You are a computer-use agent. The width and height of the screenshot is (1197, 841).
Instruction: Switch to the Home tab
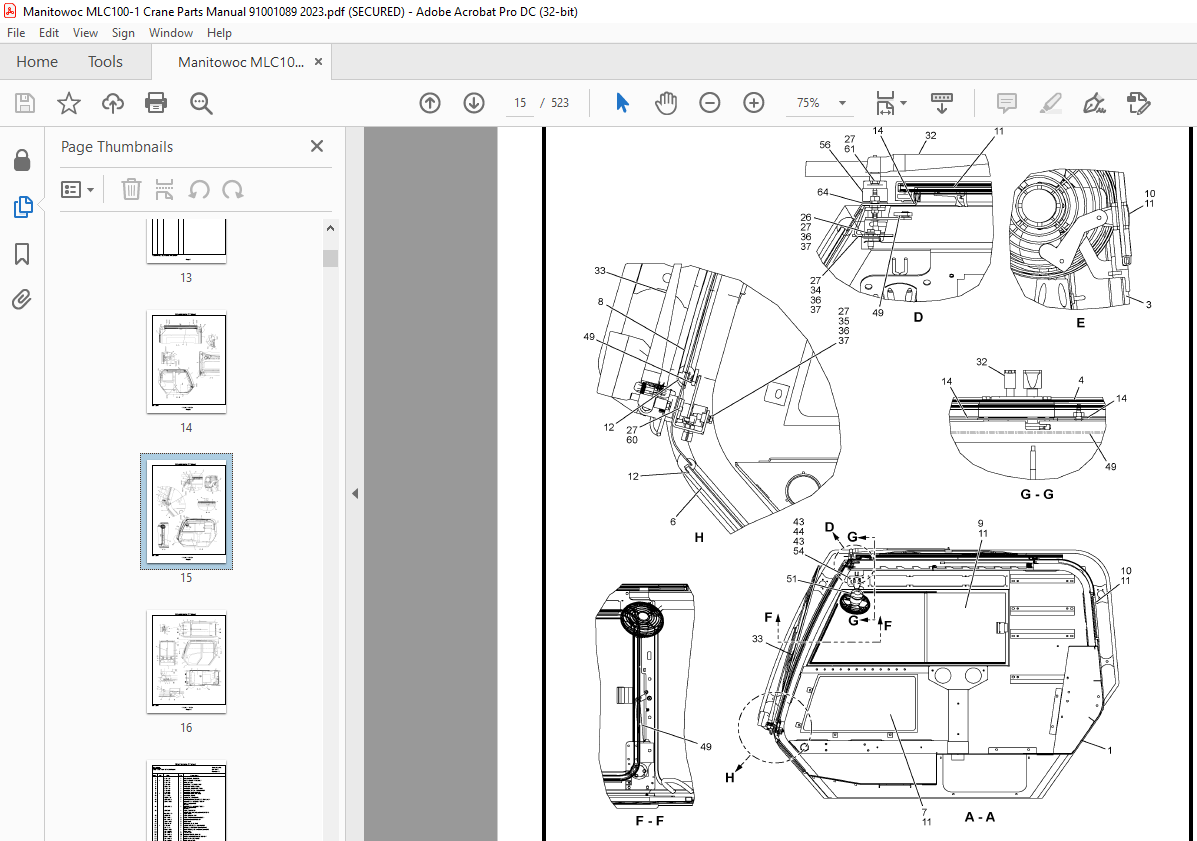pyautogui.click(x=37, y=62)
